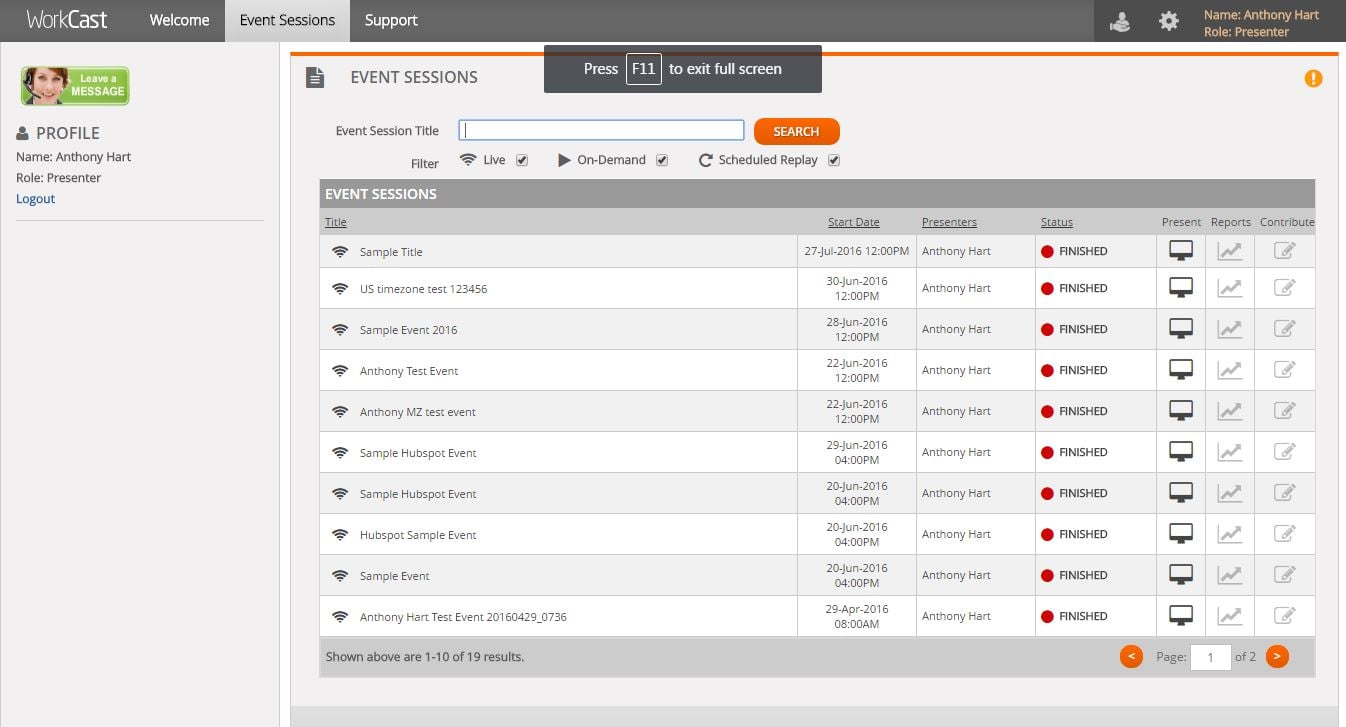Open Contribute for Anthony Test Event

tap(1285, 370)
